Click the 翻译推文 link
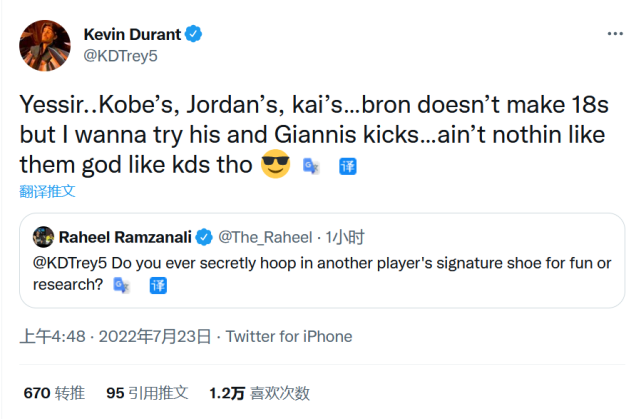641x419 pixels. click(x=48, y=190)
